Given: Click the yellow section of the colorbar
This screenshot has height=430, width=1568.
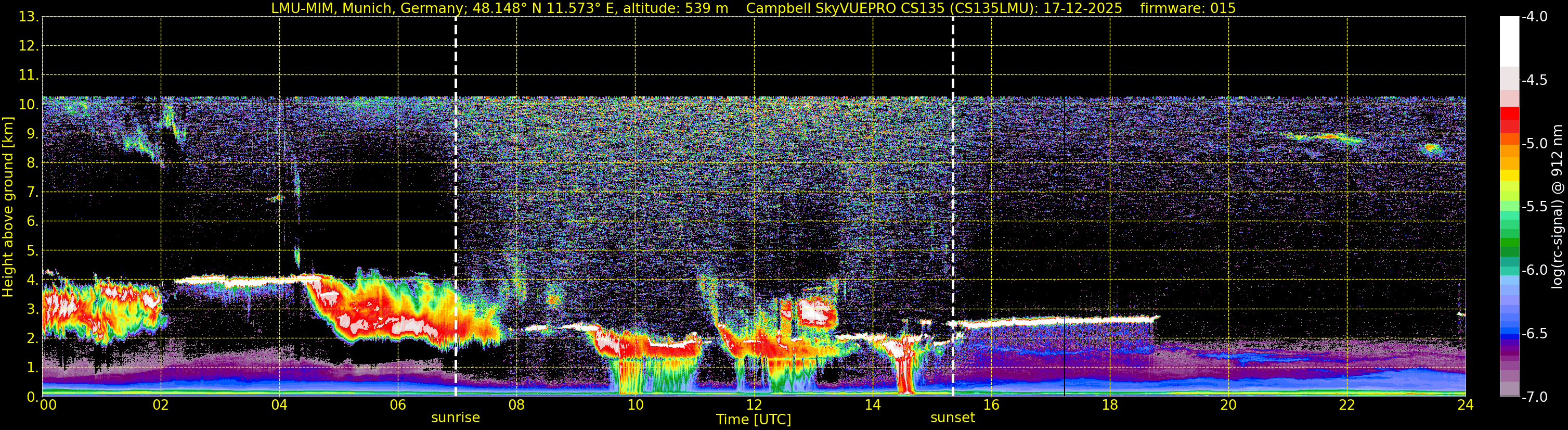Looking at the screenshot, I should pyautogui.click(x=1510, y=176).
